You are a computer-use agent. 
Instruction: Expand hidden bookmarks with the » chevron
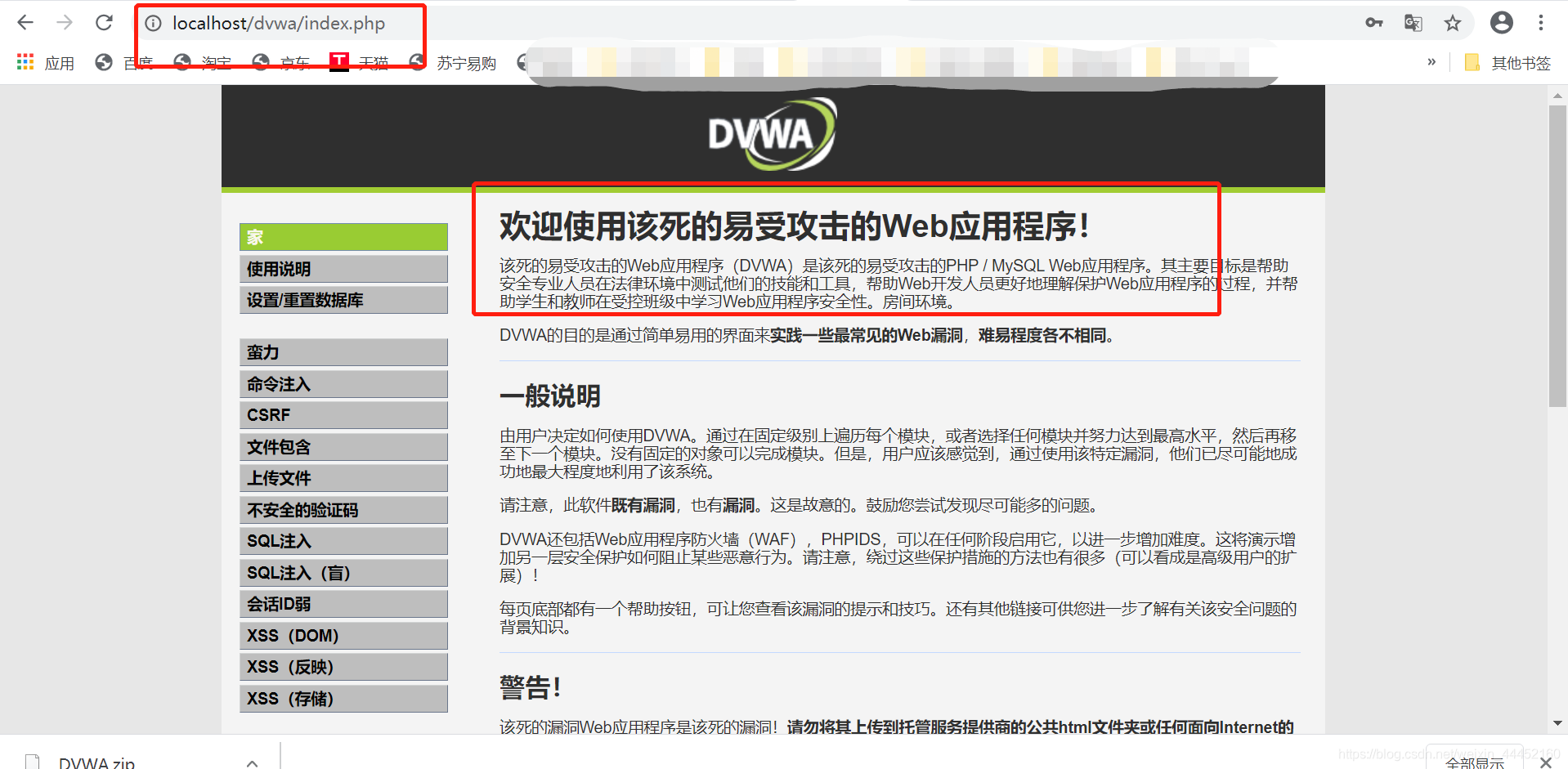[x=1431, y=62]
